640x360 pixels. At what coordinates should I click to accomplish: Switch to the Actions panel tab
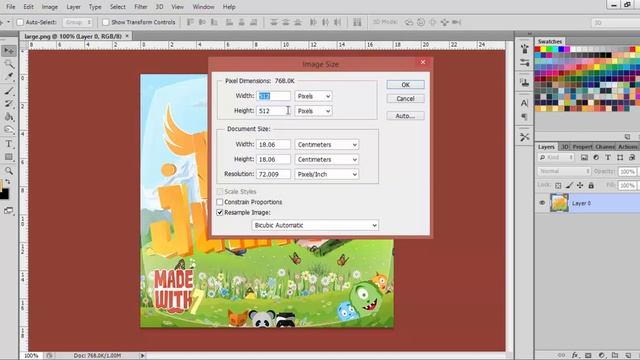pos(627,147)
